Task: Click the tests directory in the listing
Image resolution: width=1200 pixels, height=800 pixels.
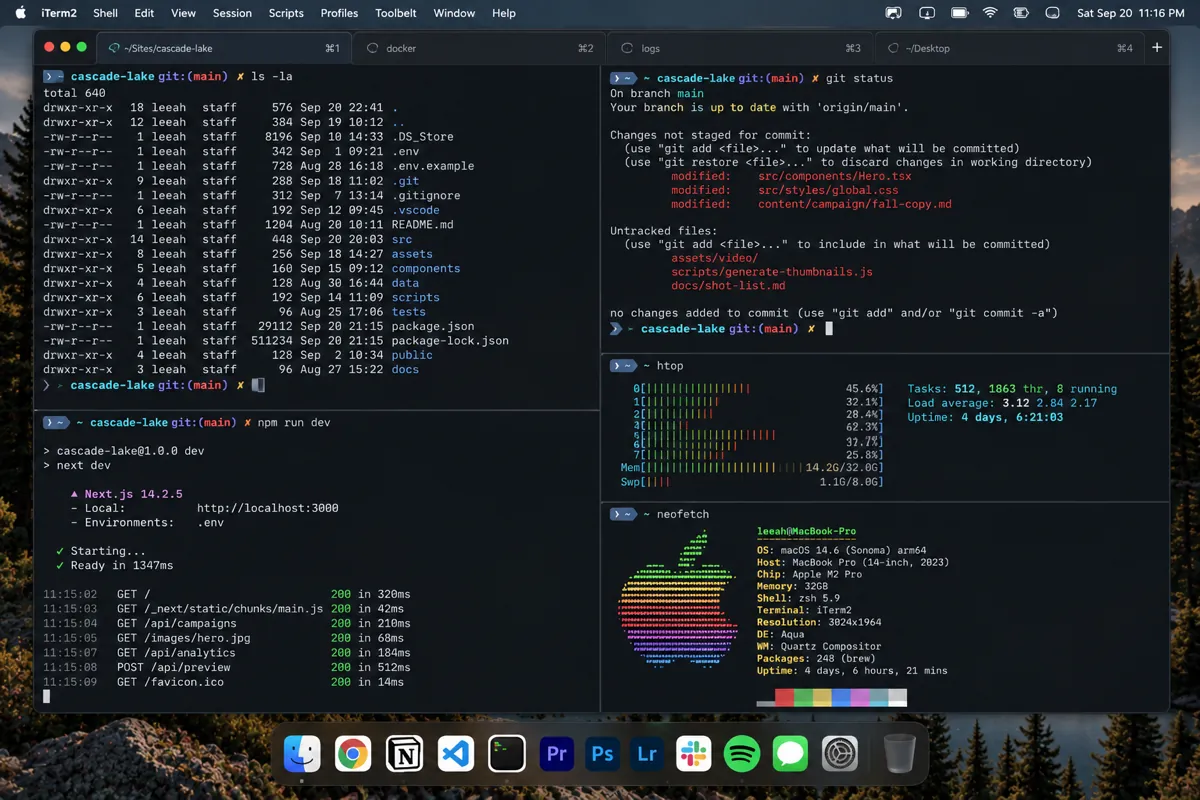Action: (x=408, y=312)
